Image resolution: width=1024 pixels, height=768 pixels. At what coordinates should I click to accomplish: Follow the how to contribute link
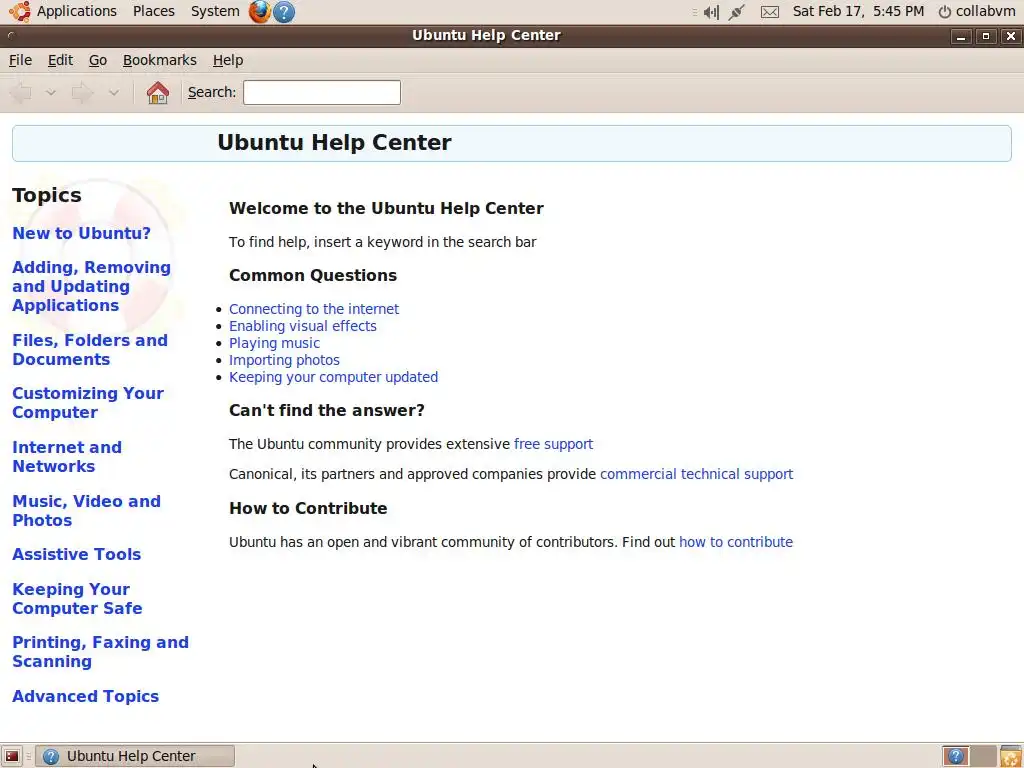(736, 542)
